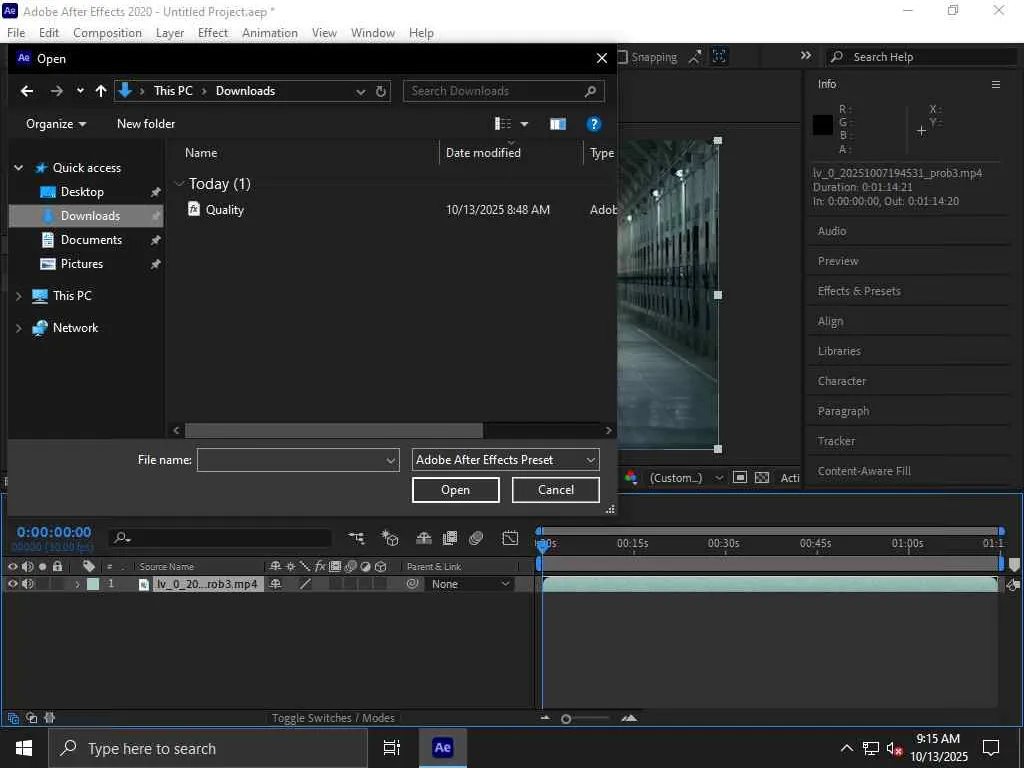Show the preview pane in Open dialog
The width and height of the screenshot is (1024, 768).
558,124
